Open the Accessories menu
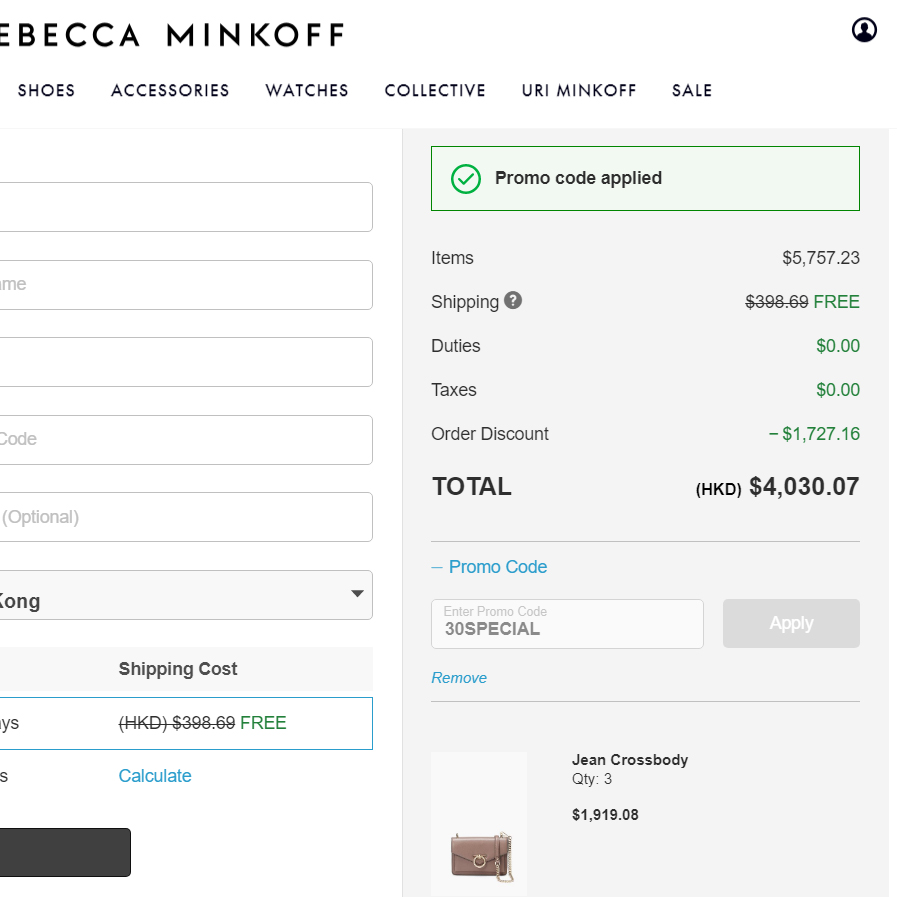The height and width of the screenshot is (897, 897). pos(170,91)
